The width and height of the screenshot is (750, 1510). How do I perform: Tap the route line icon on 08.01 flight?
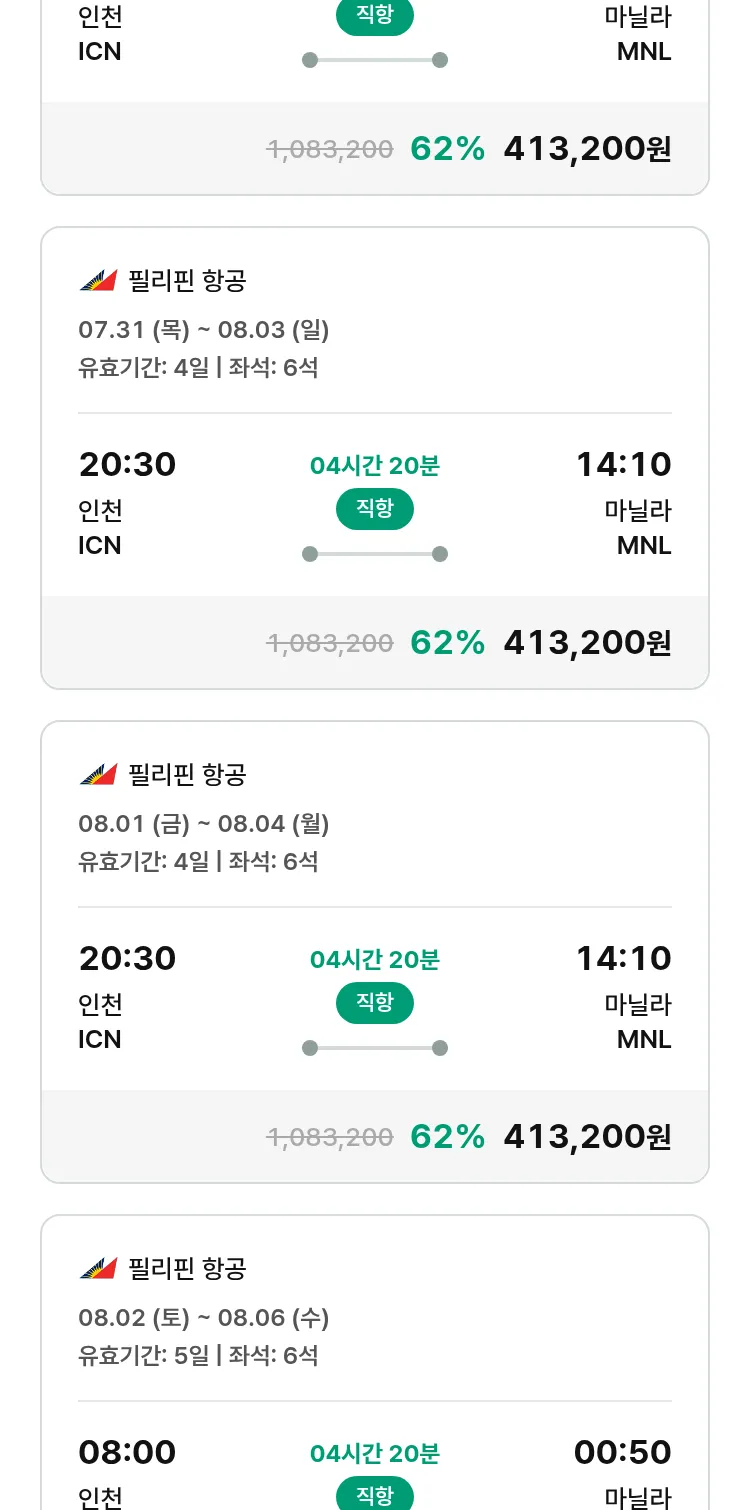[x=374, y=1048]
